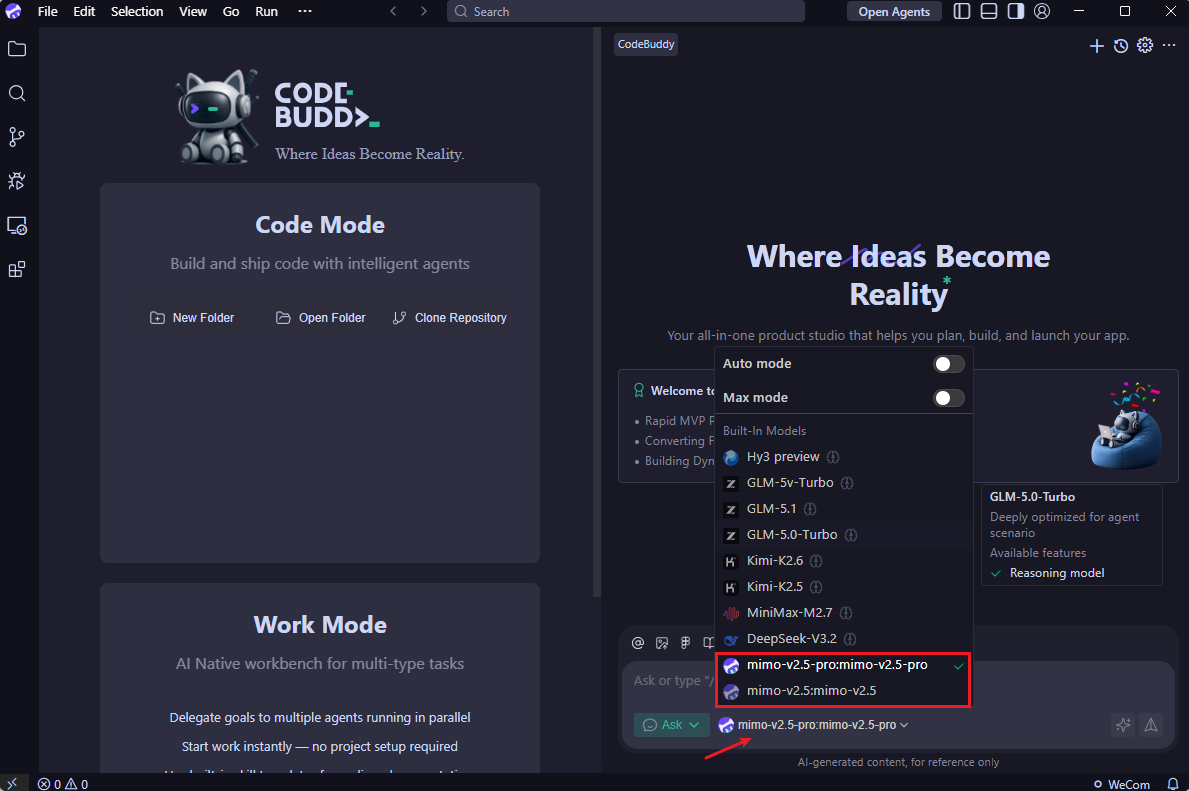The image size is (1189, 791).
Task: Open the Extensions view icon
Action: pyautogui.click(x=17, y=269)
